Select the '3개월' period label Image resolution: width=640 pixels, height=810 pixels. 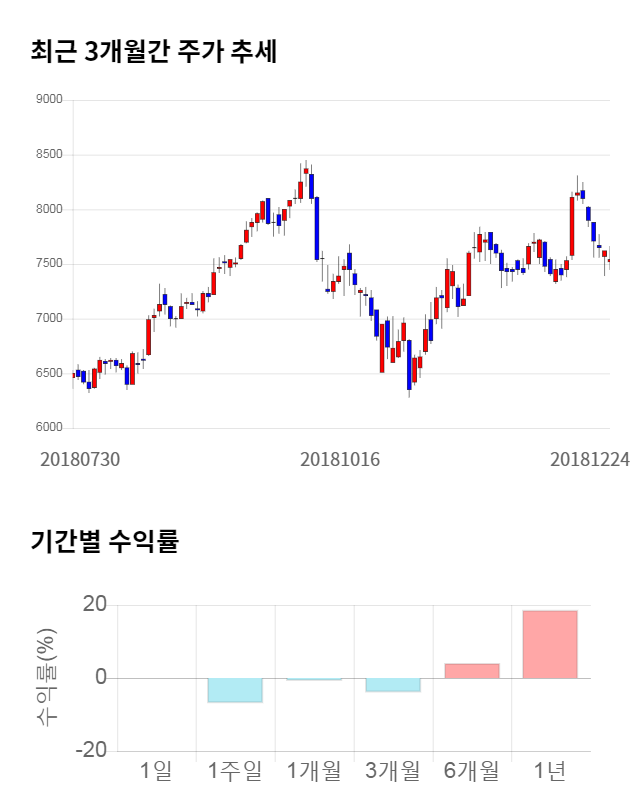[x=392, y=771]
